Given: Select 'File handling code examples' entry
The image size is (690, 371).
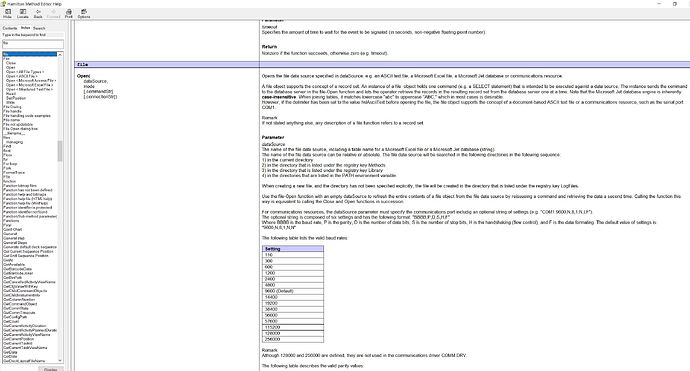Looking at the screenshot, I should 27,116.
